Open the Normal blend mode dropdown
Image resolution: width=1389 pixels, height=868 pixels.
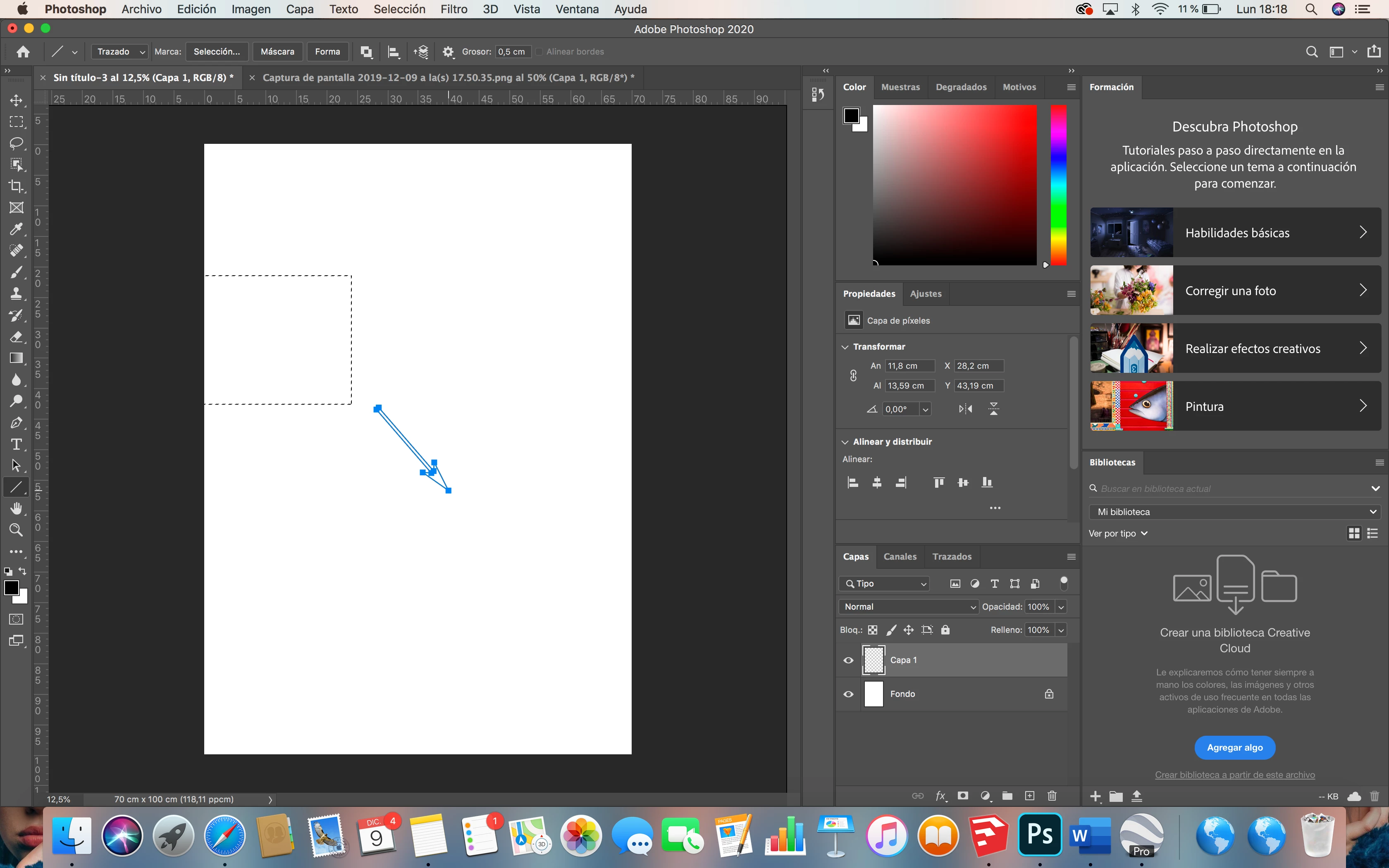[x=907, y=607]
